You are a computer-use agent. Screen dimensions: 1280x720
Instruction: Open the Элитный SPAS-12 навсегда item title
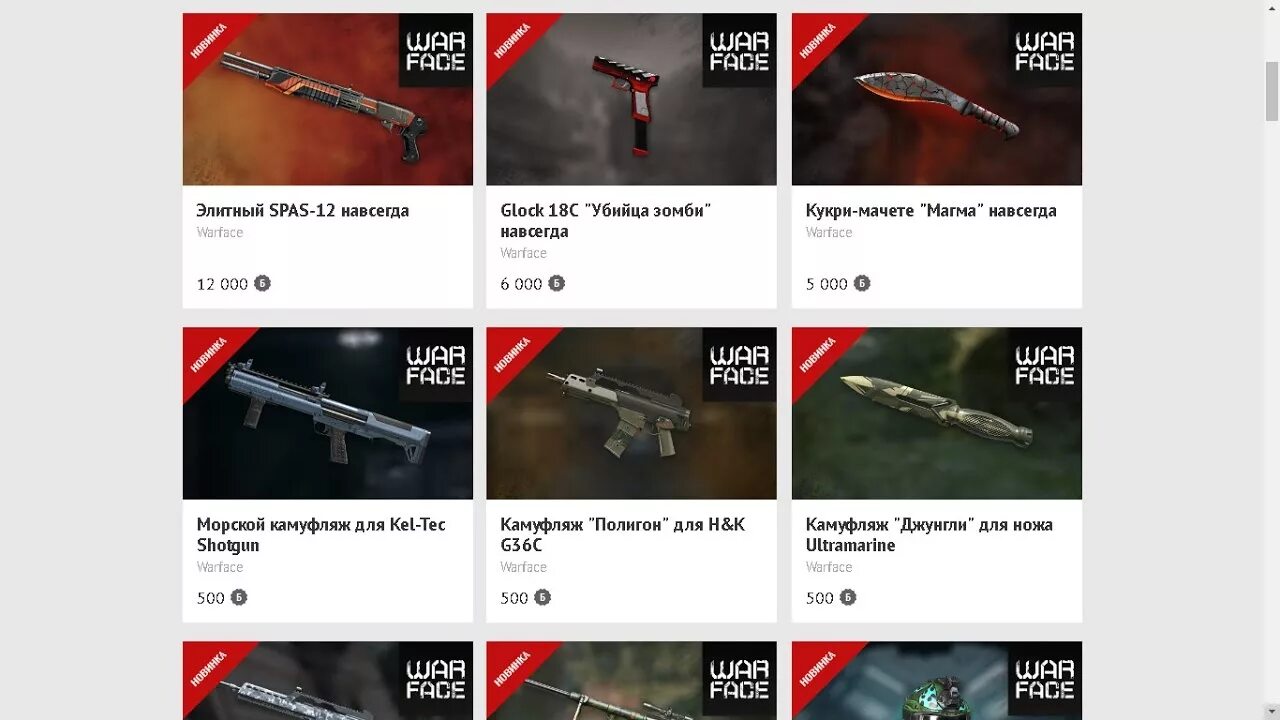coord(303,210)
